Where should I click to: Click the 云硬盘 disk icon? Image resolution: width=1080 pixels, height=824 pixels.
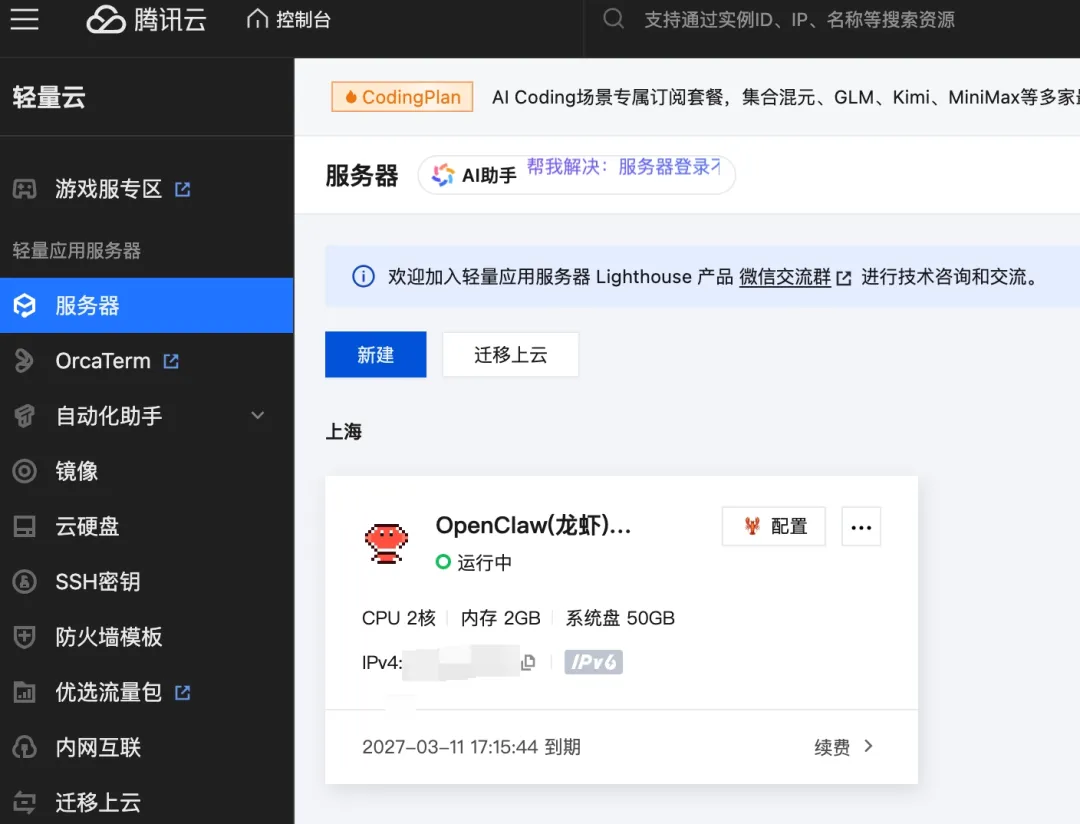coord(24,526)
